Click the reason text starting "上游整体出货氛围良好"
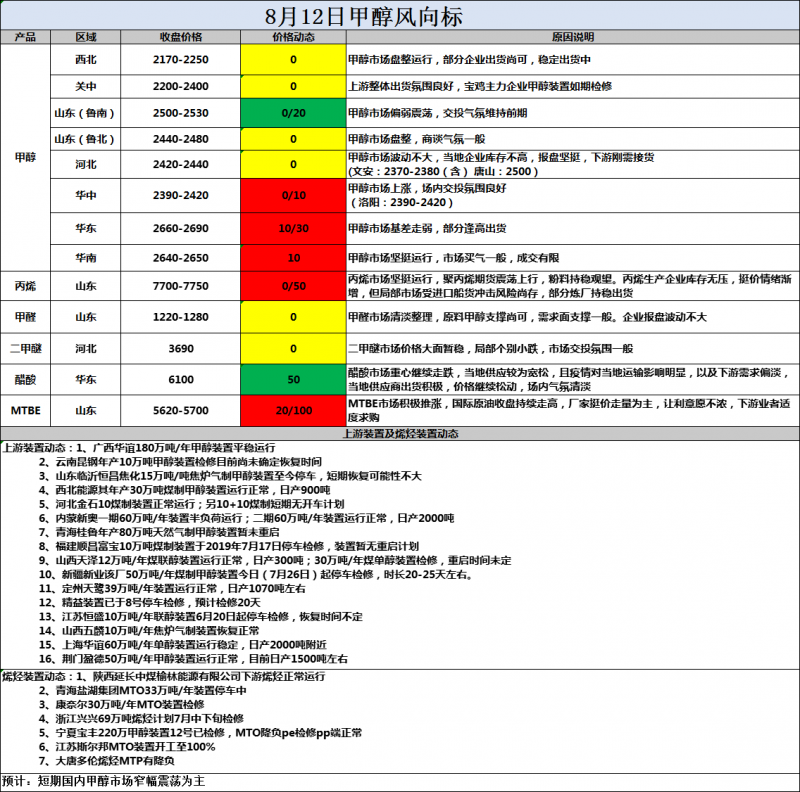 pos(480,87)
